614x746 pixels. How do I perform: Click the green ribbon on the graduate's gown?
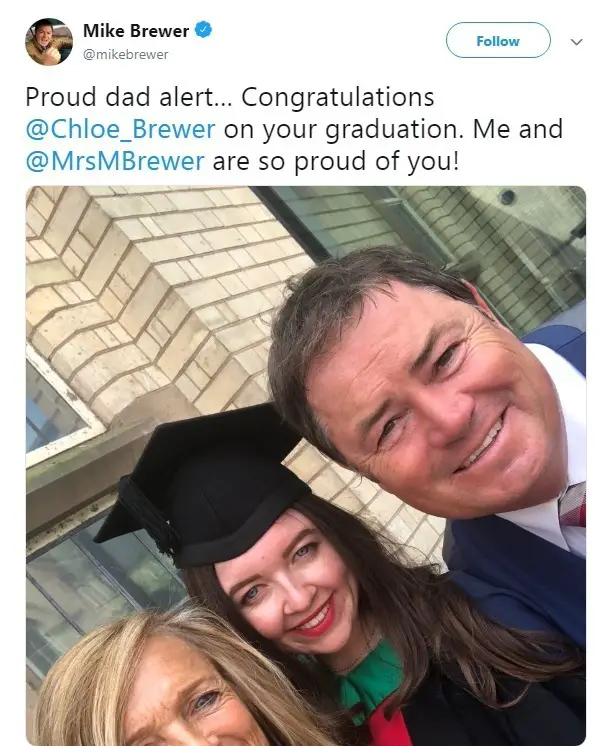tap(372, 675)
